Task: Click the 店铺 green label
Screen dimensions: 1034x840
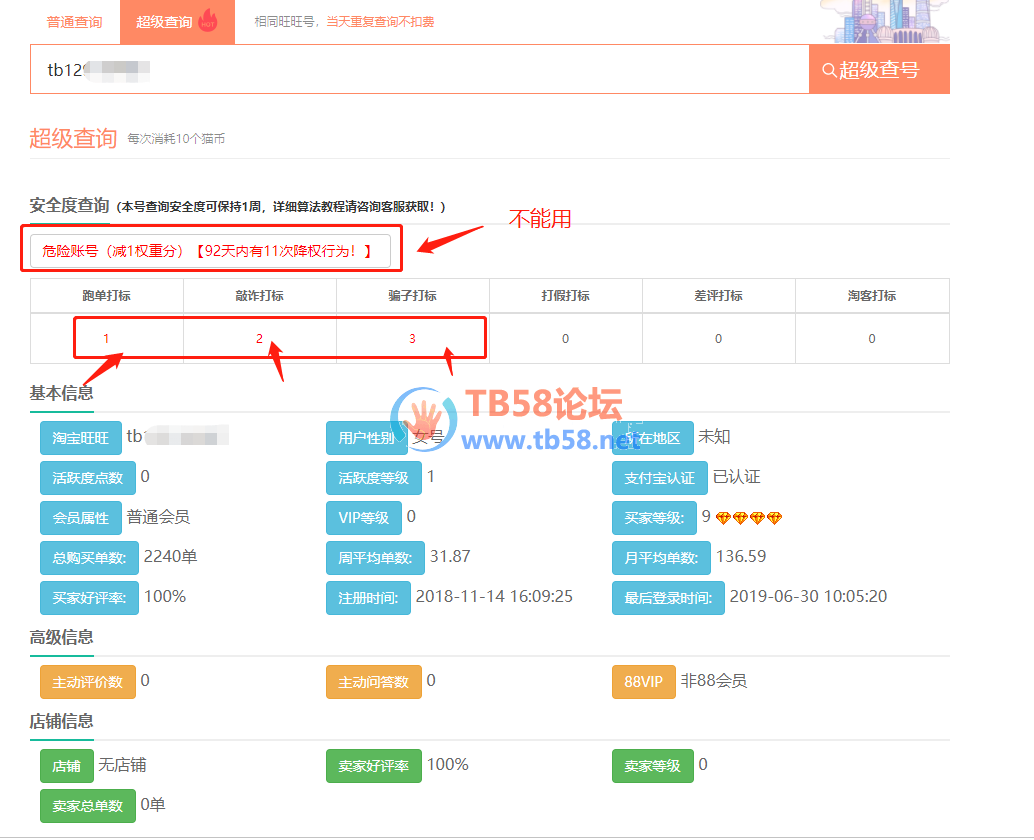Action: [66, 766]
